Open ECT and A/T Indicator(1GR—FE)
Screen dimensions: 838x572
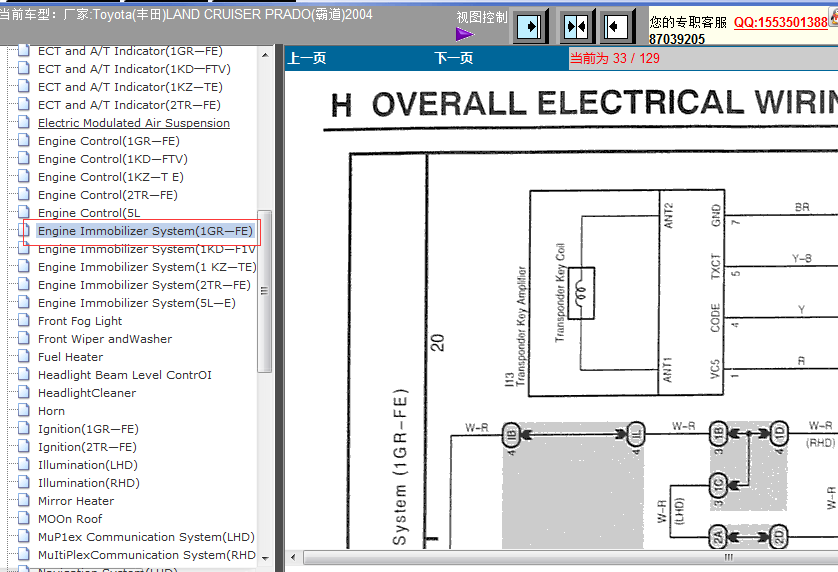click(x=130, y=51)
